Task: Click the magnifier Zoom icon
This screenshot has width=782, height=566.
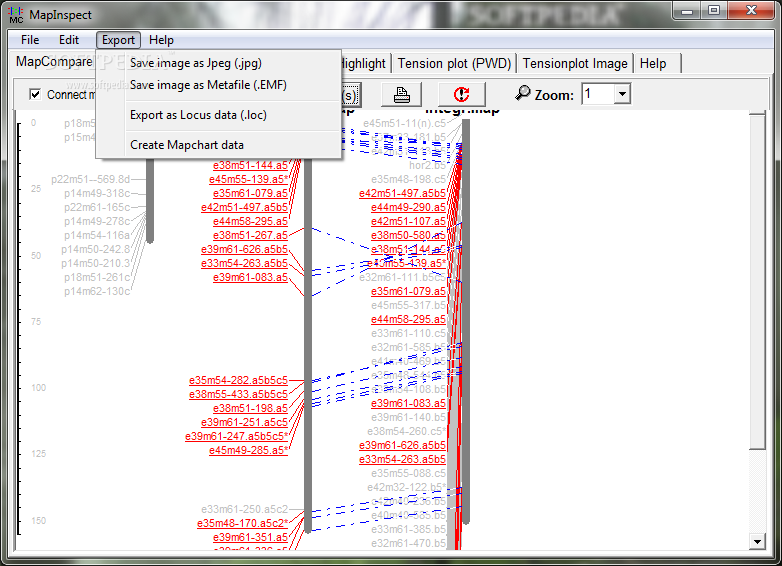Action: (x=522, y=93)
